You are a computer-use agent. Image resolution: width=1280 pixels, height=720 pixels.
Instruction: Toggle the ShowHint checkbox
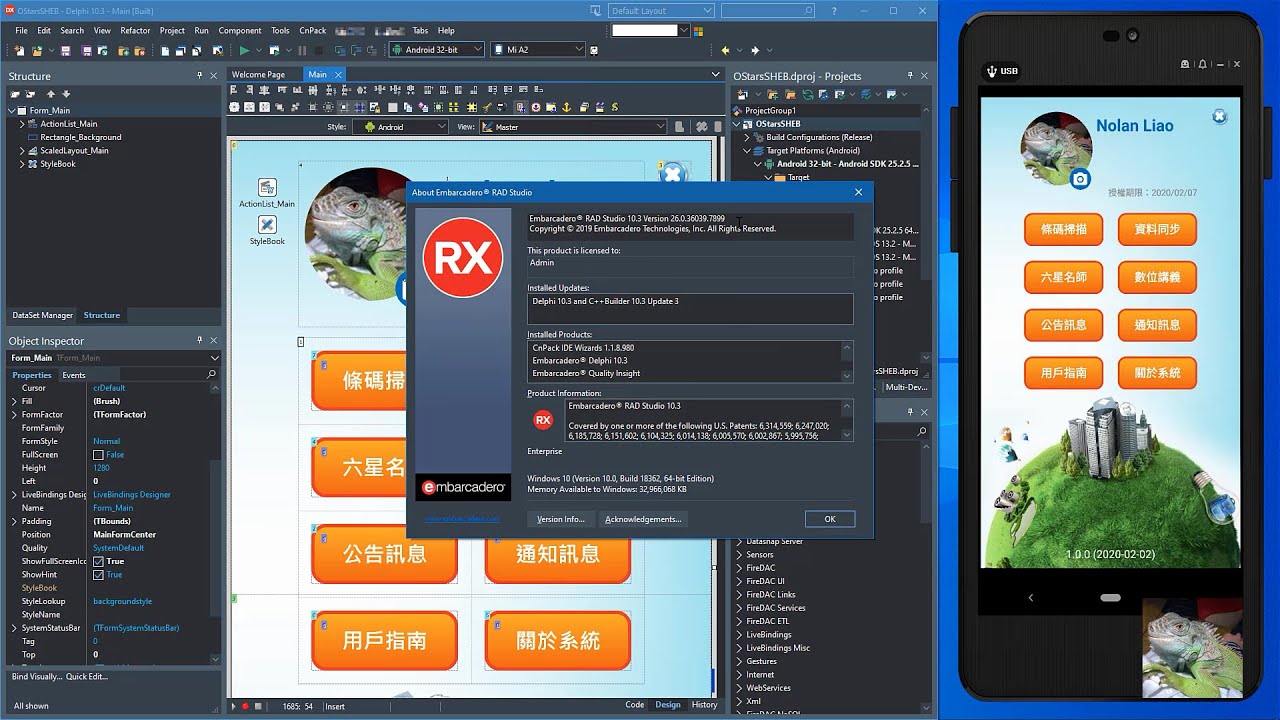click(98, 575)
